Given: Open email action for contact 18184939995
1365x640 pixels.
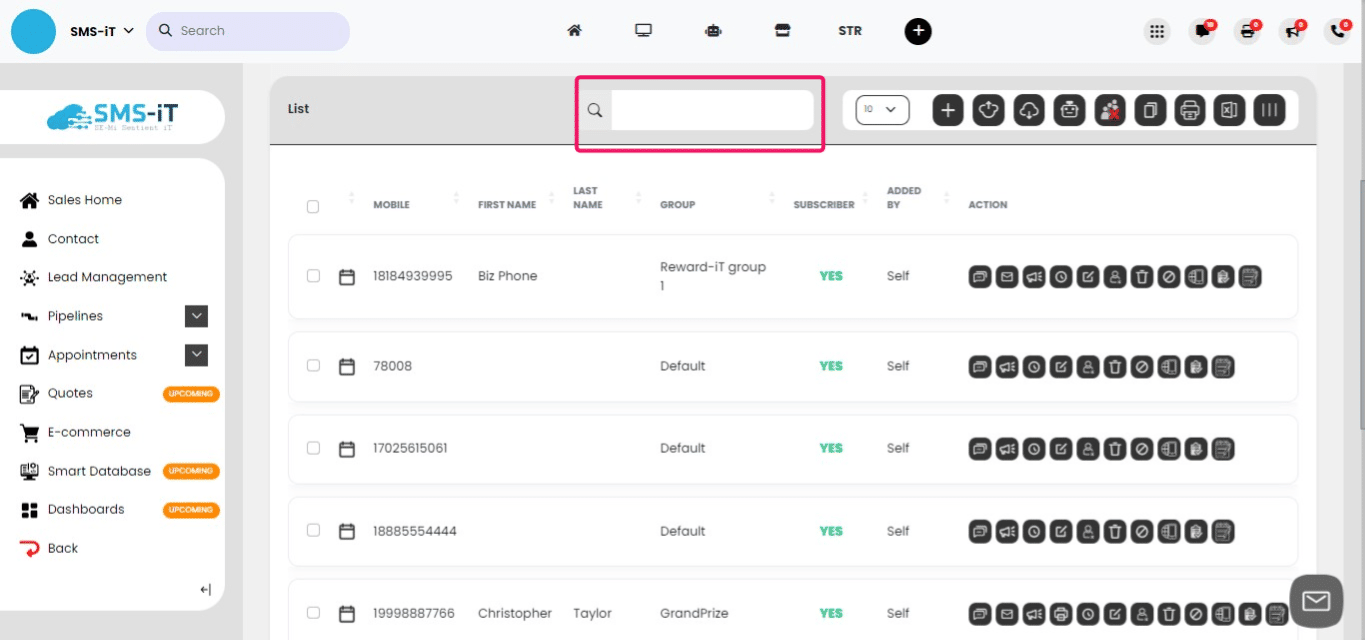Looking at the screenshot, I should [x=1006, y=276].
